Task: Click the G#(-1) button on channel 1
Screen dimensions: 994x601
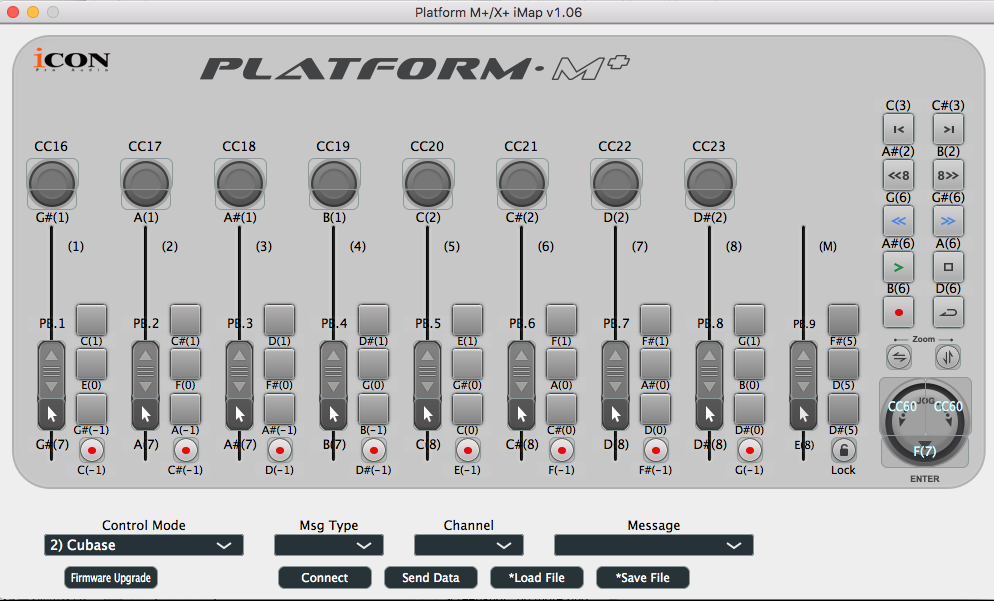Action: pos(91,409)
